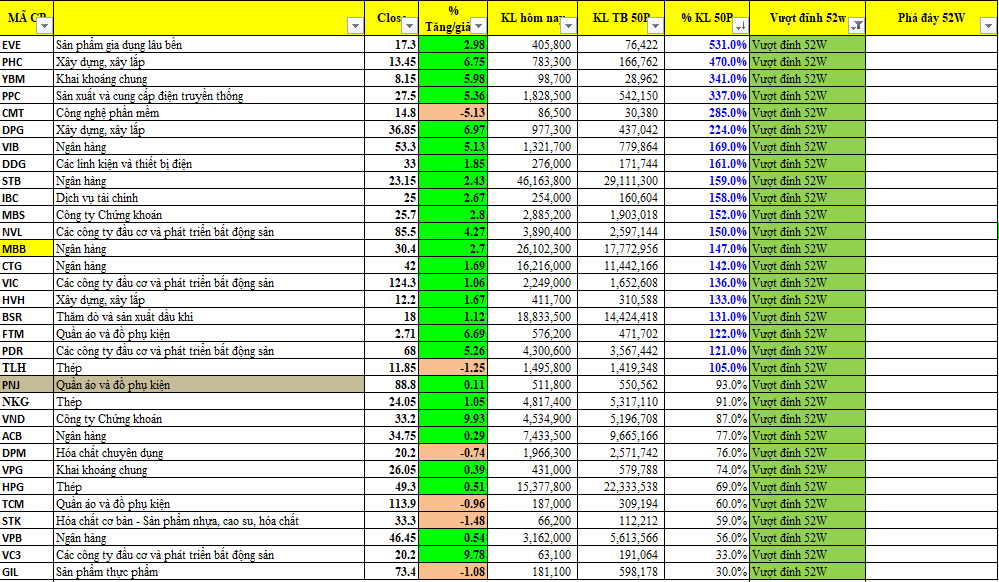This screenshot has width=999, height=582.
Task: Select the empty Phá đáy 52W cell for NVL
Action: coord(931,232)
